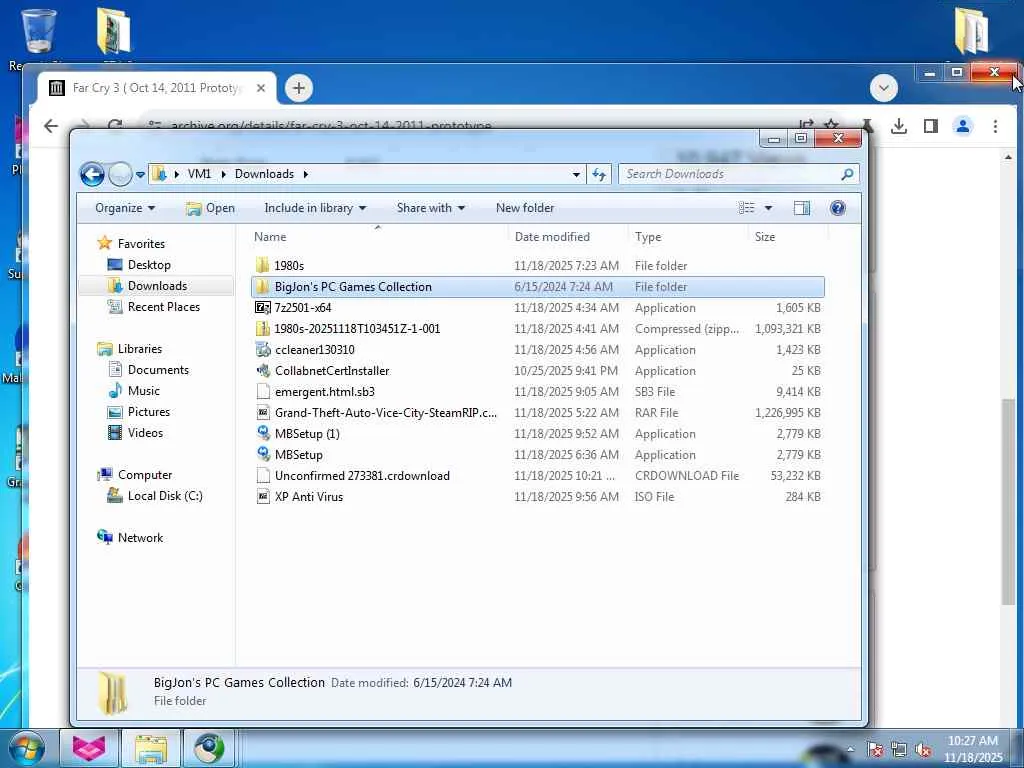Select the MBSetup file without (1)
Image resolution: width=1024 pixels, height=768 pixels.
pyautogui.click(x=537, y=455)
